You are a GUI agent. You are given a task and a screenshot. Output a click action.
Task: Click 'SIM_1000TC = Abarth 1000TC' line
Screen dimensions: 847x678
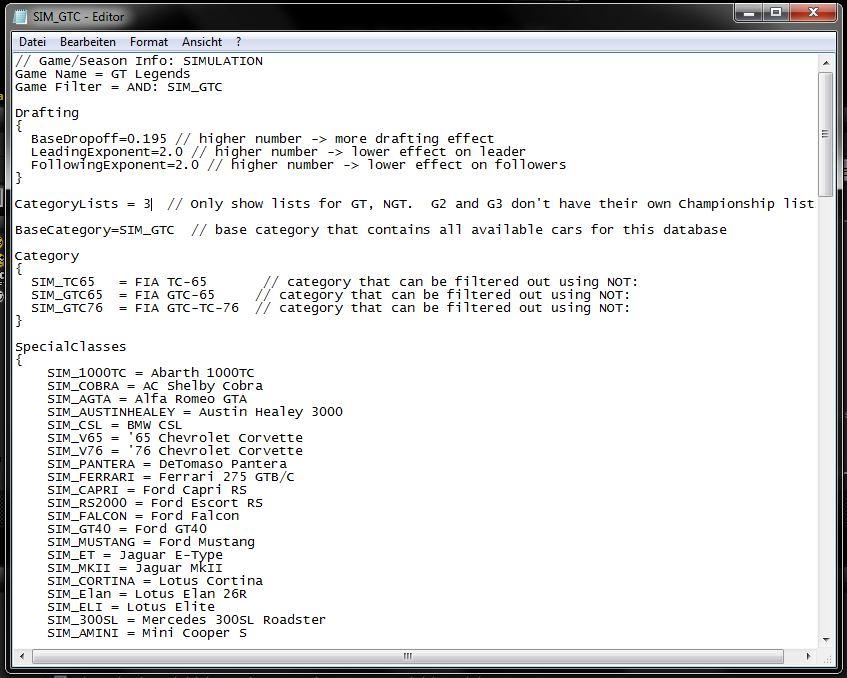click(x=150, y=373)
